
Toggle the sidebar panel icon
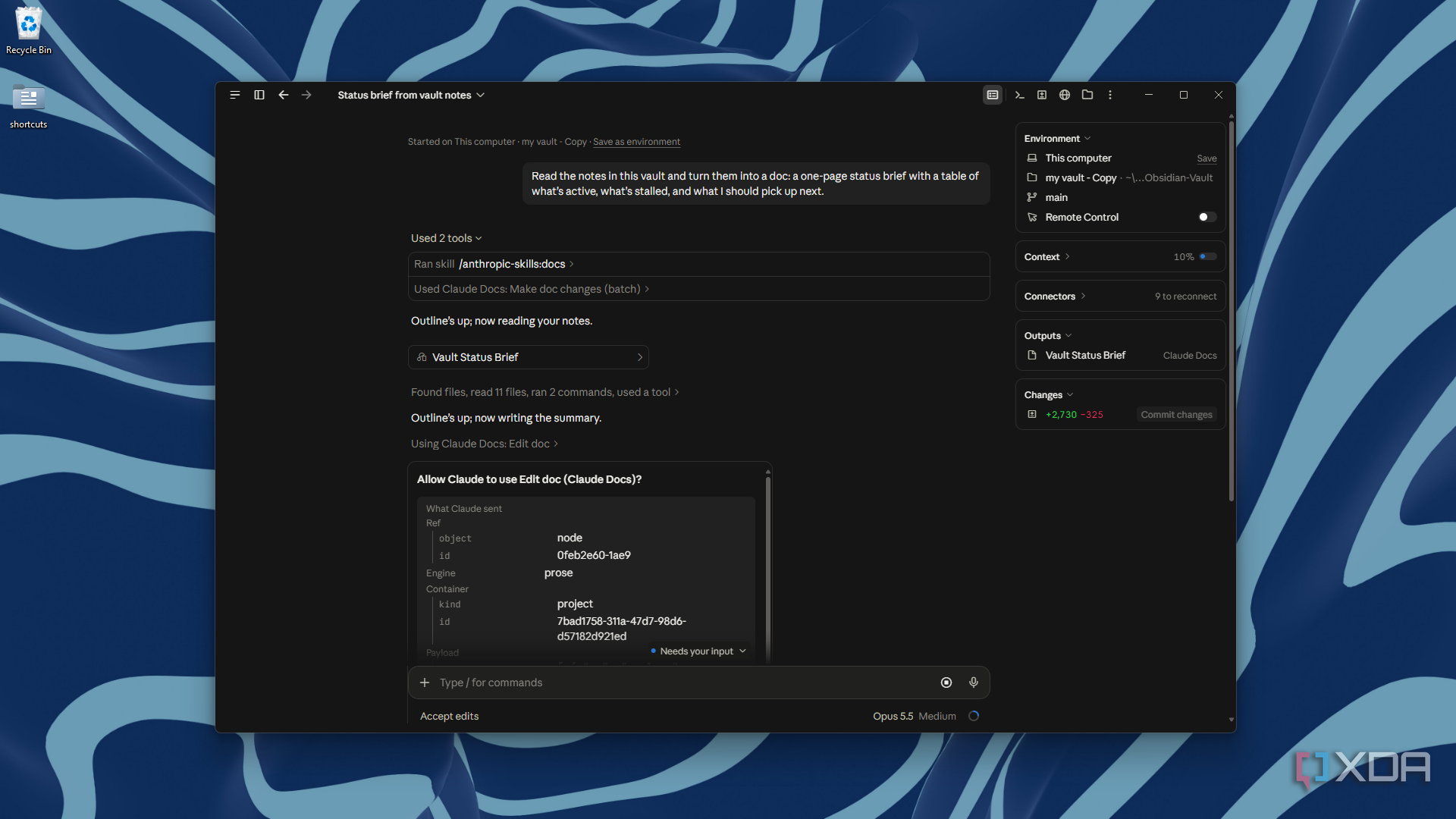click(x=259, y=95)
